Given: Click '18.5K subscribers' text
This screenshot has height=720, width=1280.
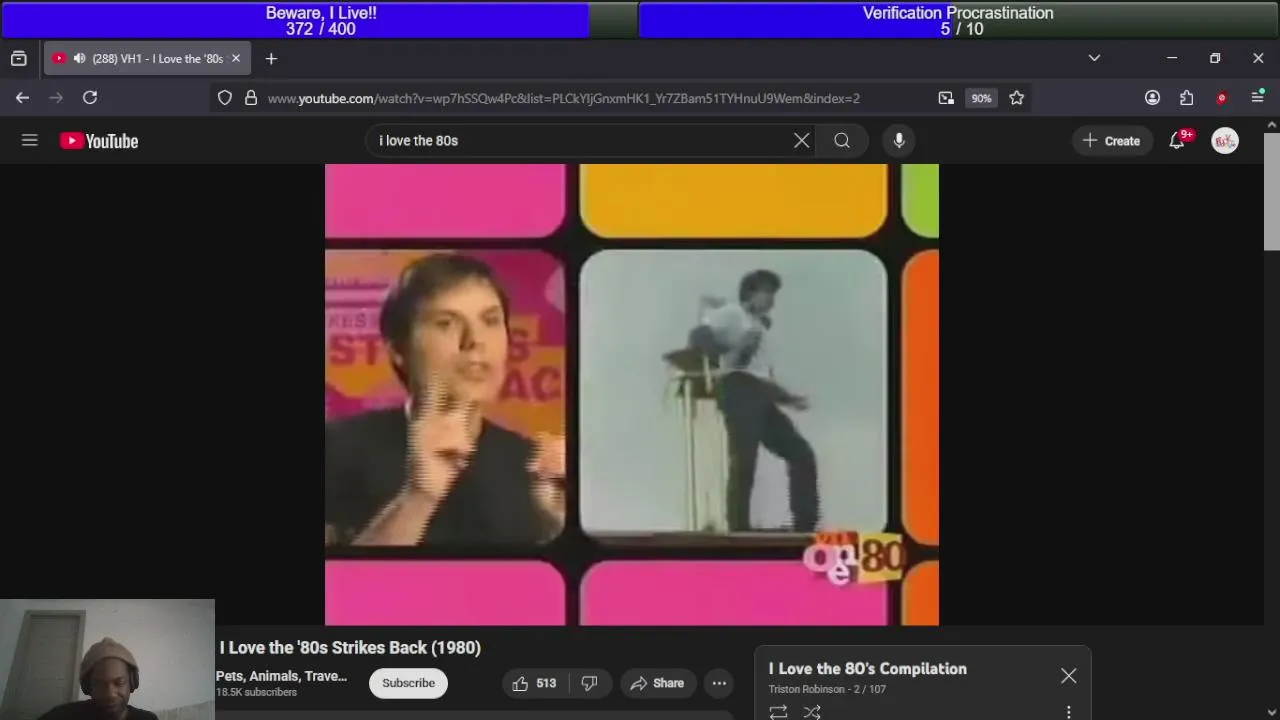Looking at the screenshot, I should tap(256, 692).
